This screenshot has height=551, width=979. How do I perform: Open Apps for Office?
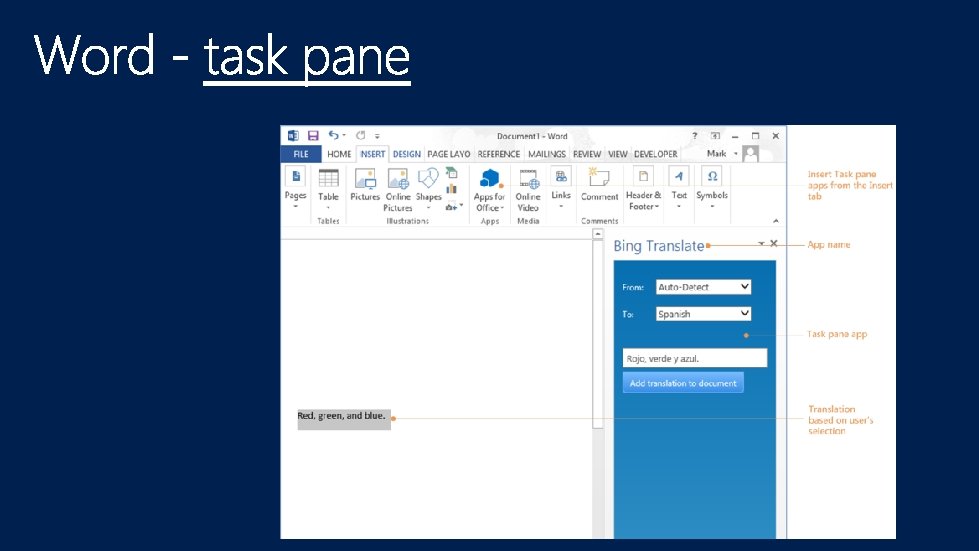click(490, 190)
